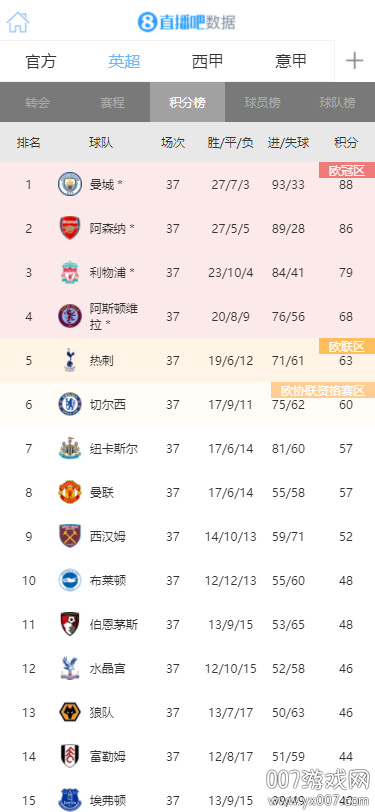Viewport: 375px width, 812px height.
Task: Open the 球员榜 player rankings tab
Action: (263, 103)
